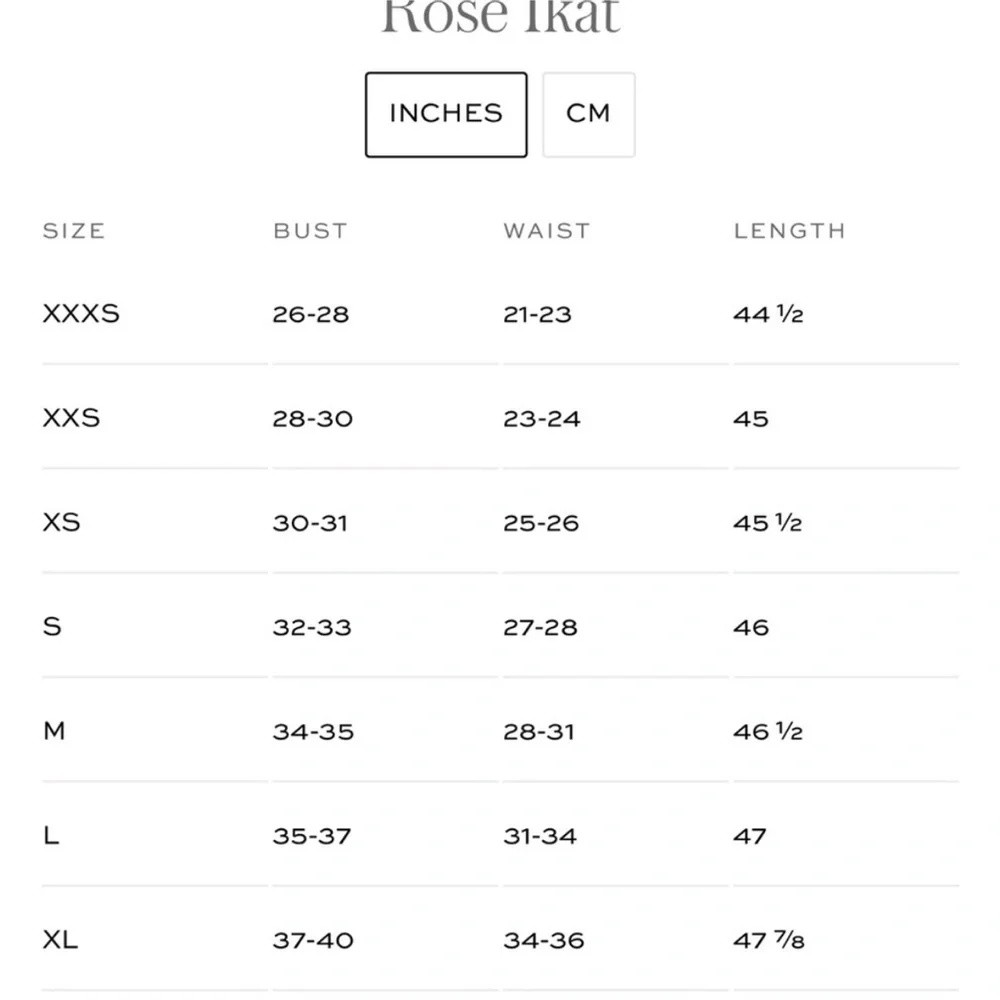Screen dimensions: 1000x1000
Task: Click bust value 26-28
Action: (x=311, y=314)
